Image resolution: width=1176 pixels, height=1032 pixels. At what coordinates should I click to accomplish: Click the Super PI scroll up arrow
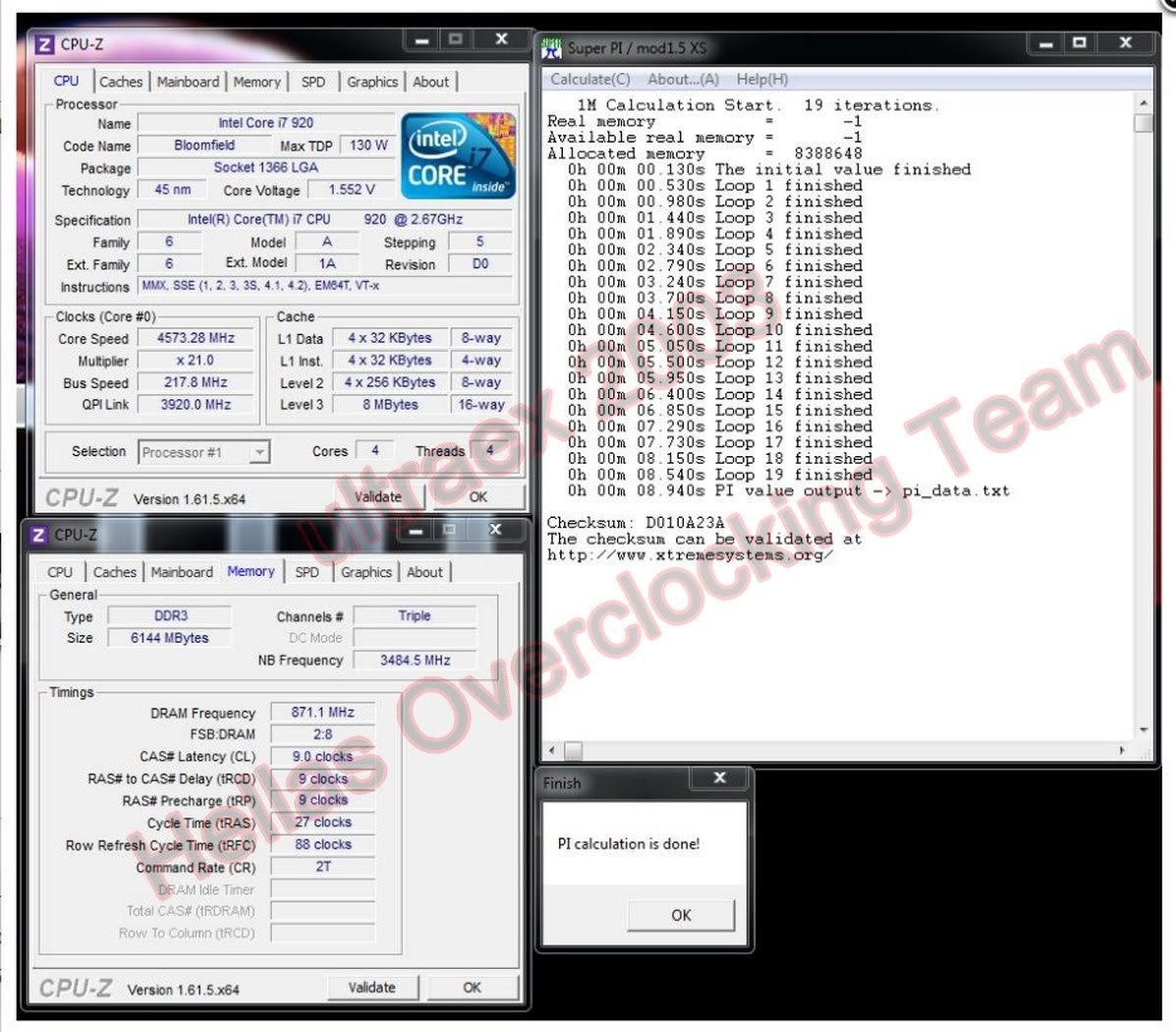click(x=1143, y=103)
